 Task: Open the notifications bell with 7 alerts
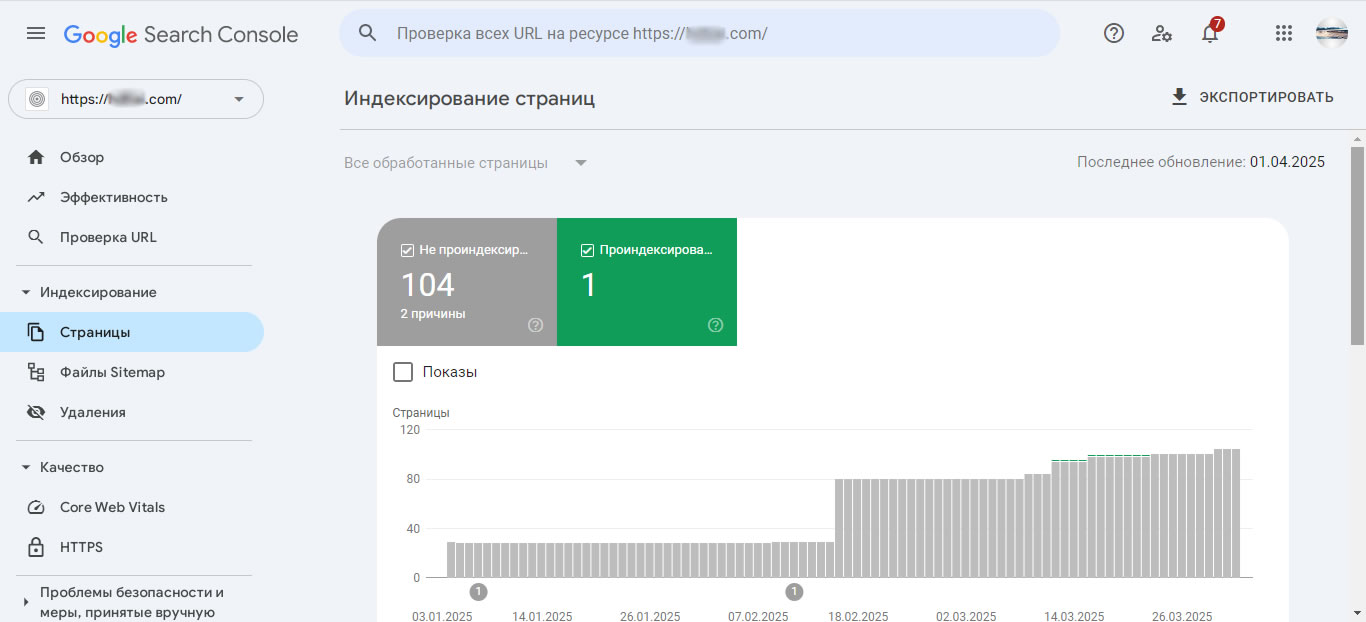[1209, 32]
